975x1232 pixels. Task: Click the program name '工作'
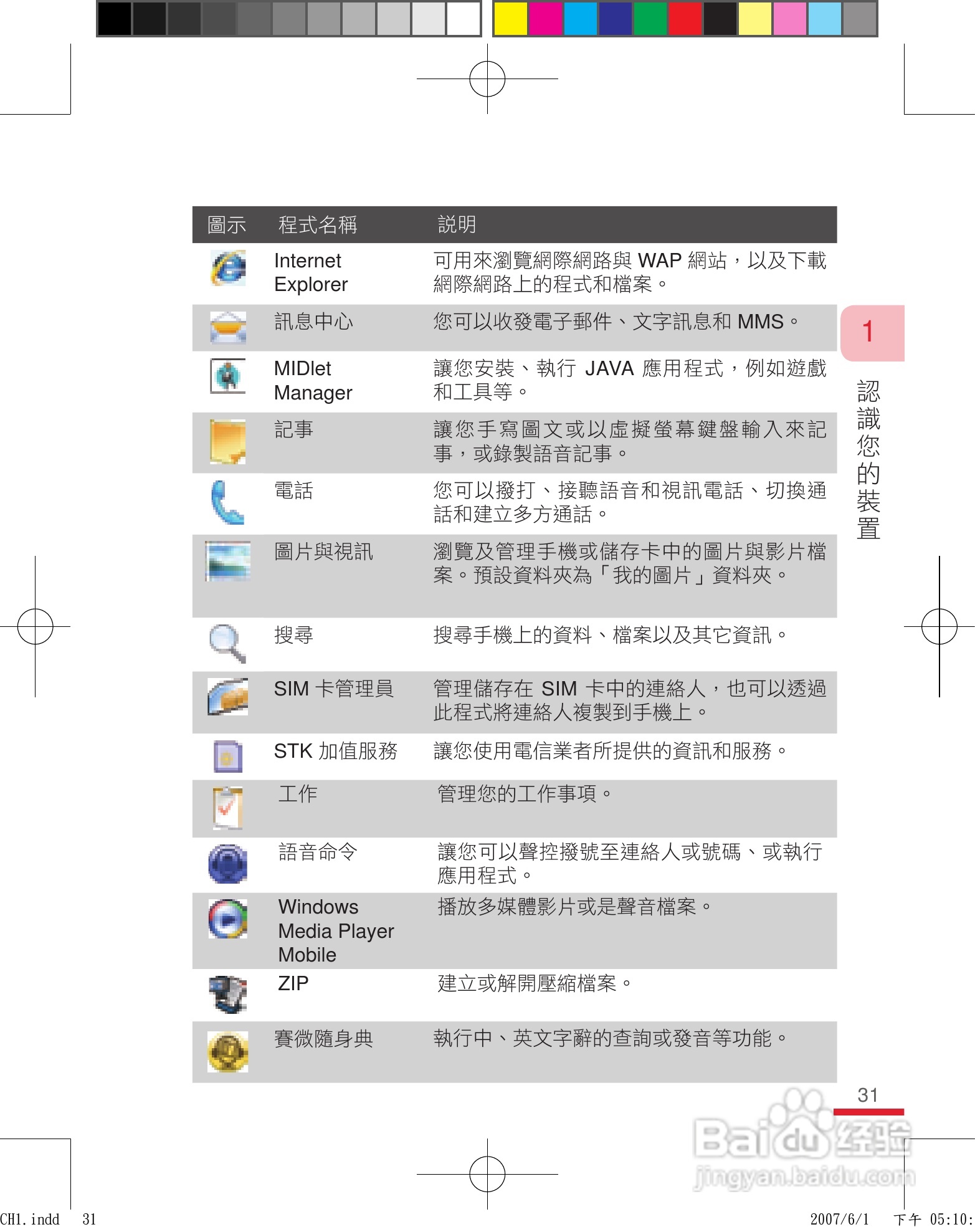pos(298,793)
